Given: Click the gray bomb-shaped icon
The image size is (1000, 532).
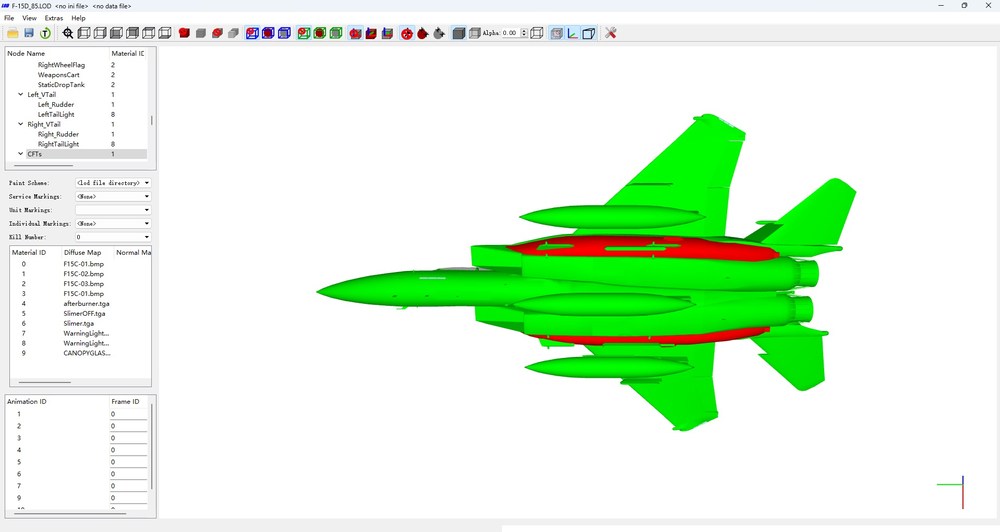Looking at the screenshot, I should click(439, 33).
